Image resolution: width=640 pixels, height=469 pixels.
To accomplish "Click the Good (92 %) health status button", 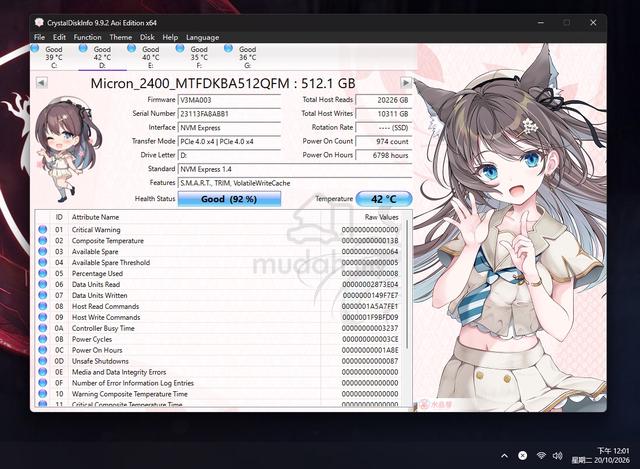I will (x=229, y=199).
